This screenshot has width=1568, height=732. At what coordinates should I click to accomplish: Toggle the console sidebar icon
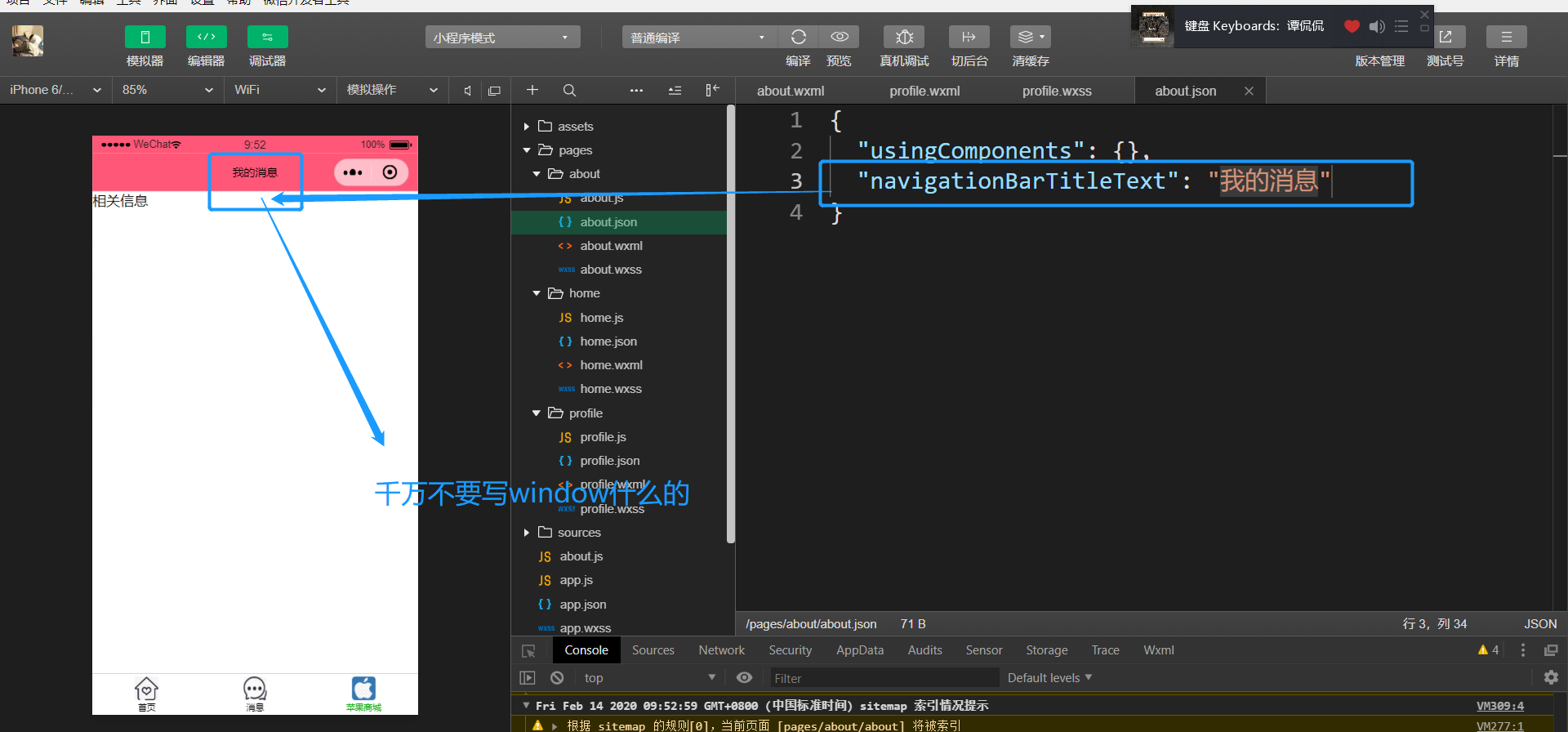[528, 678]
